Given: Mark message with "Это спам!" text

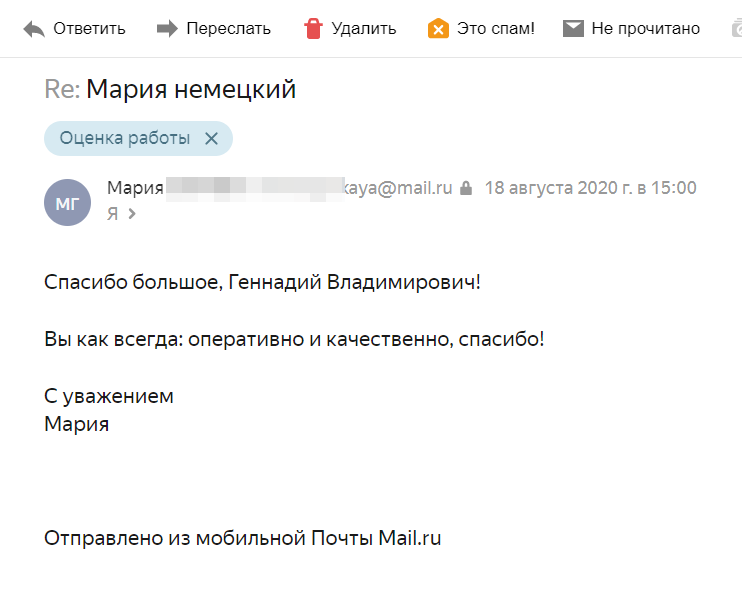Looking at the screenshot, I should 495,28.
